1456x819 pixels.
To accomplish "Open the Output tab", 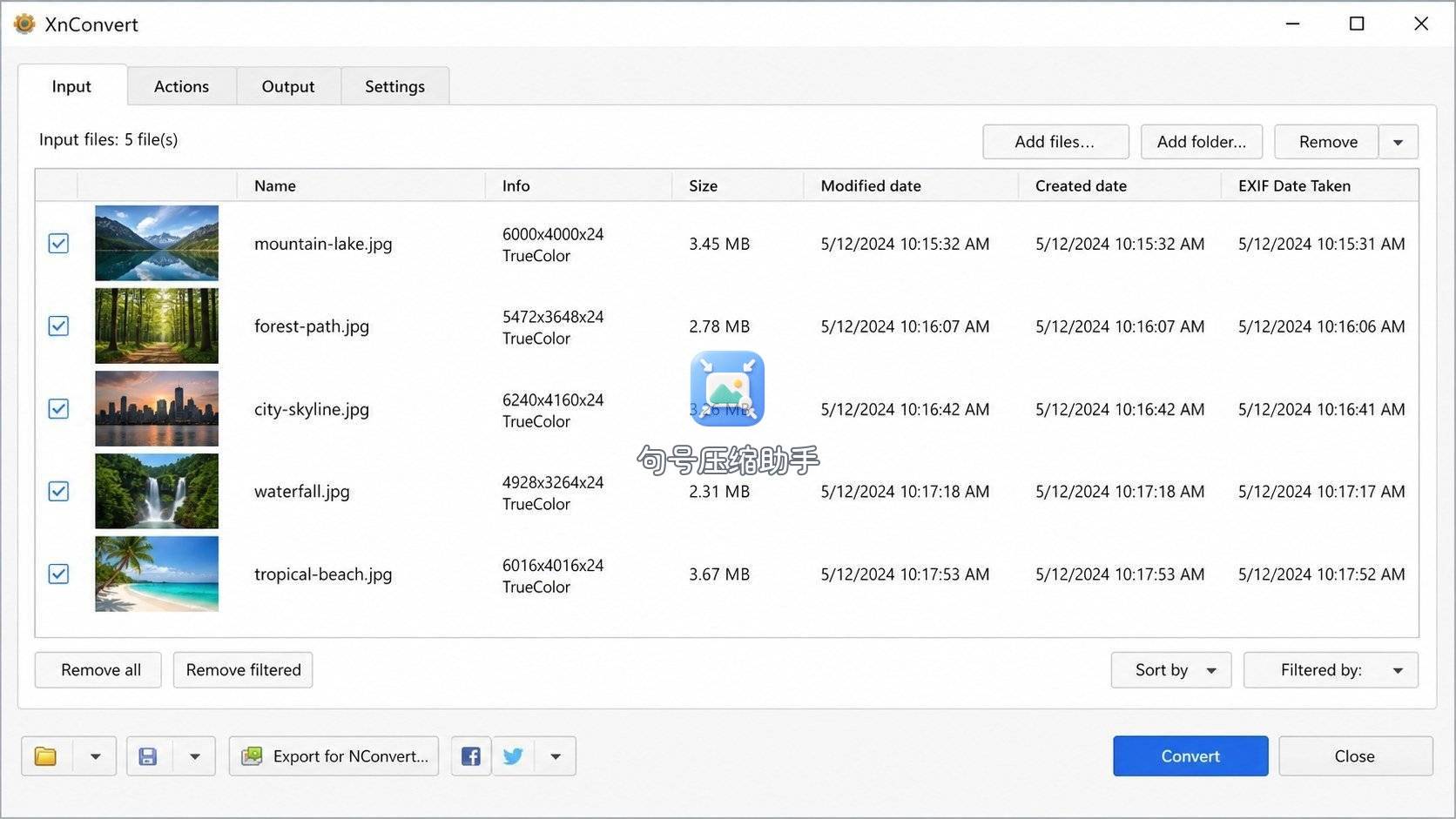I will [288, 86].
